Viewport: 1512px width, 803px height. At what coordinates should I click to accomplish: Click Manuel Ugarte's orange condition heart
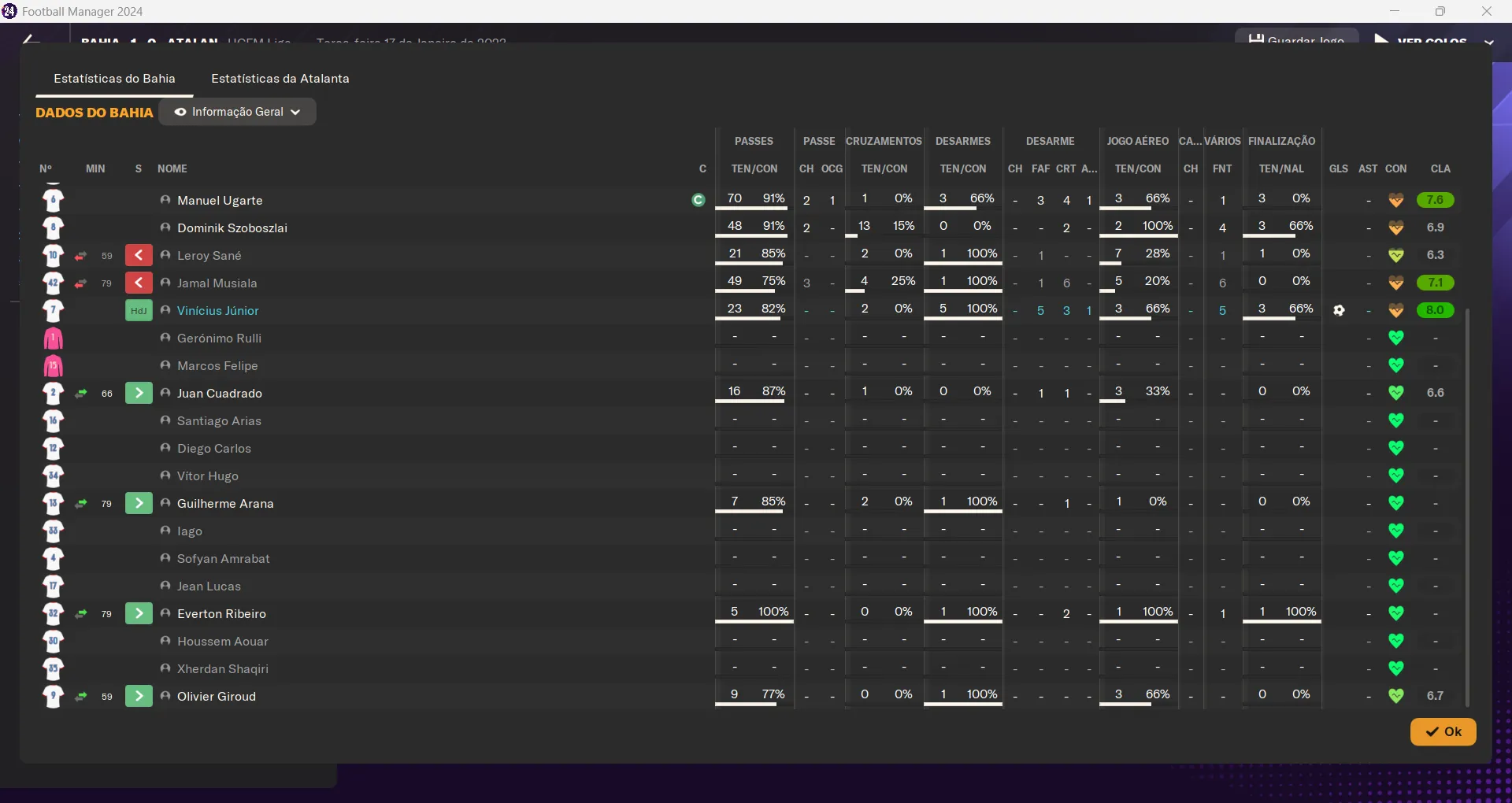[1396, 200]
